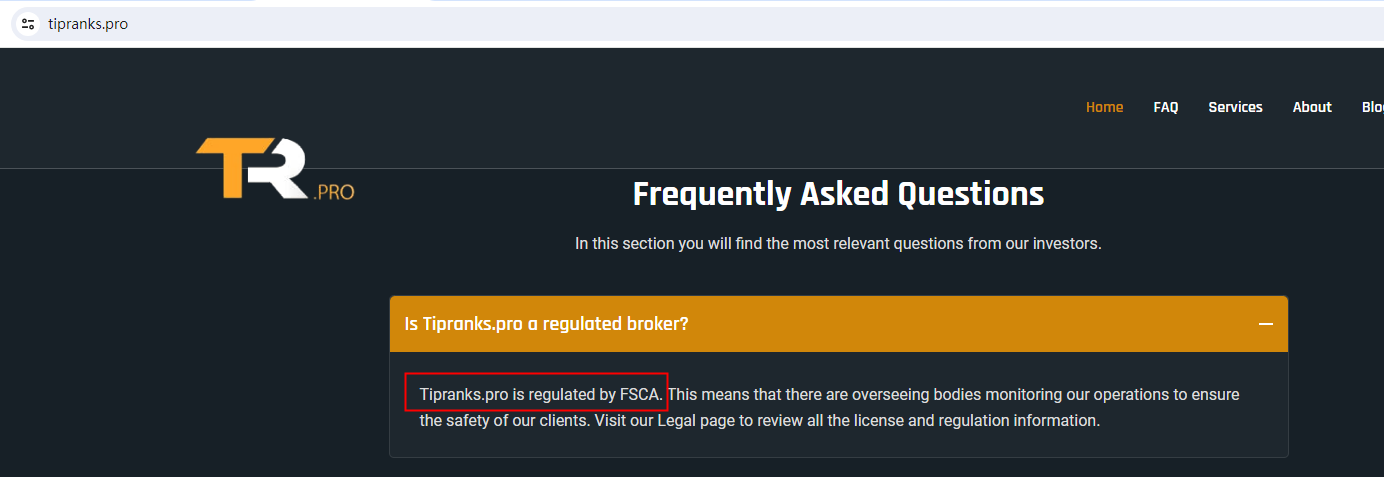The image size is (1384, 477).
Task: Open the FAQ navigation item
Action: pos(1166,107)
